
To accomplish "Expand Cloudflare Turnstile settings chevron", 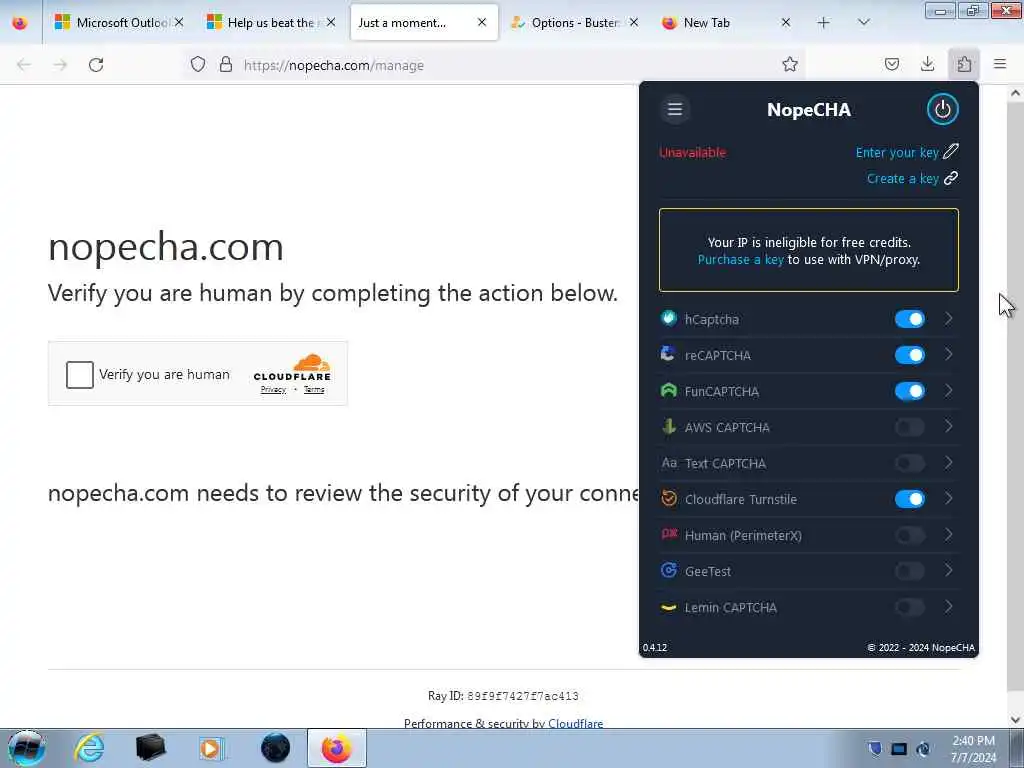I will 949,498.
